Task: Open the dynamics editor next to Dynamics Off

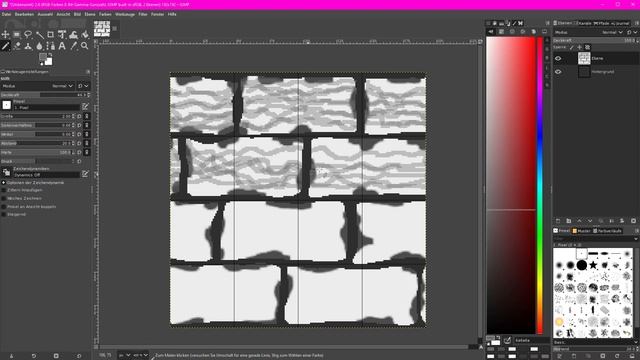Action: (x=85, y=174)
